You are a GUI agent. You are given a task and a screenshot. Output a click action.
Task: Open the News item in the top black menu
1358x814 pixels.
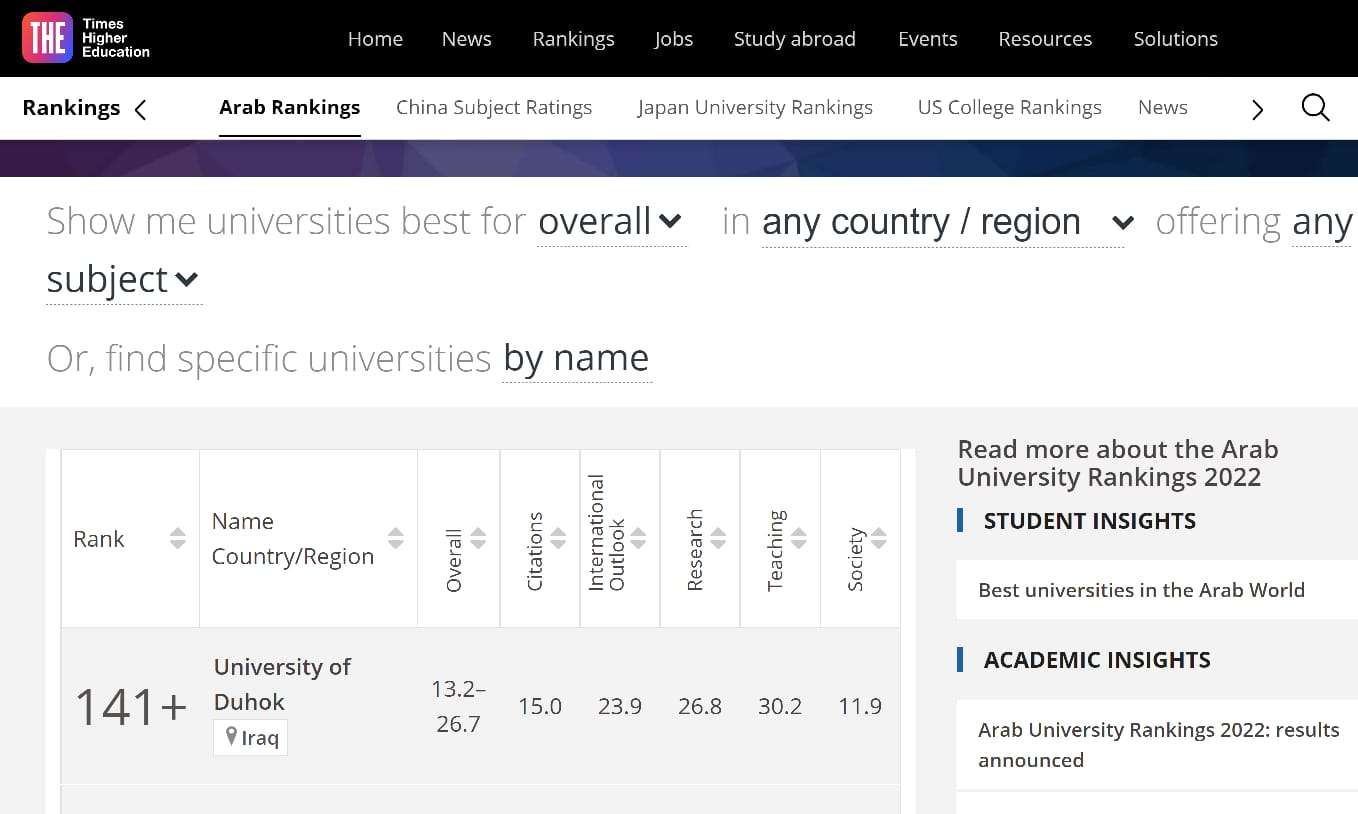[467, 39]
